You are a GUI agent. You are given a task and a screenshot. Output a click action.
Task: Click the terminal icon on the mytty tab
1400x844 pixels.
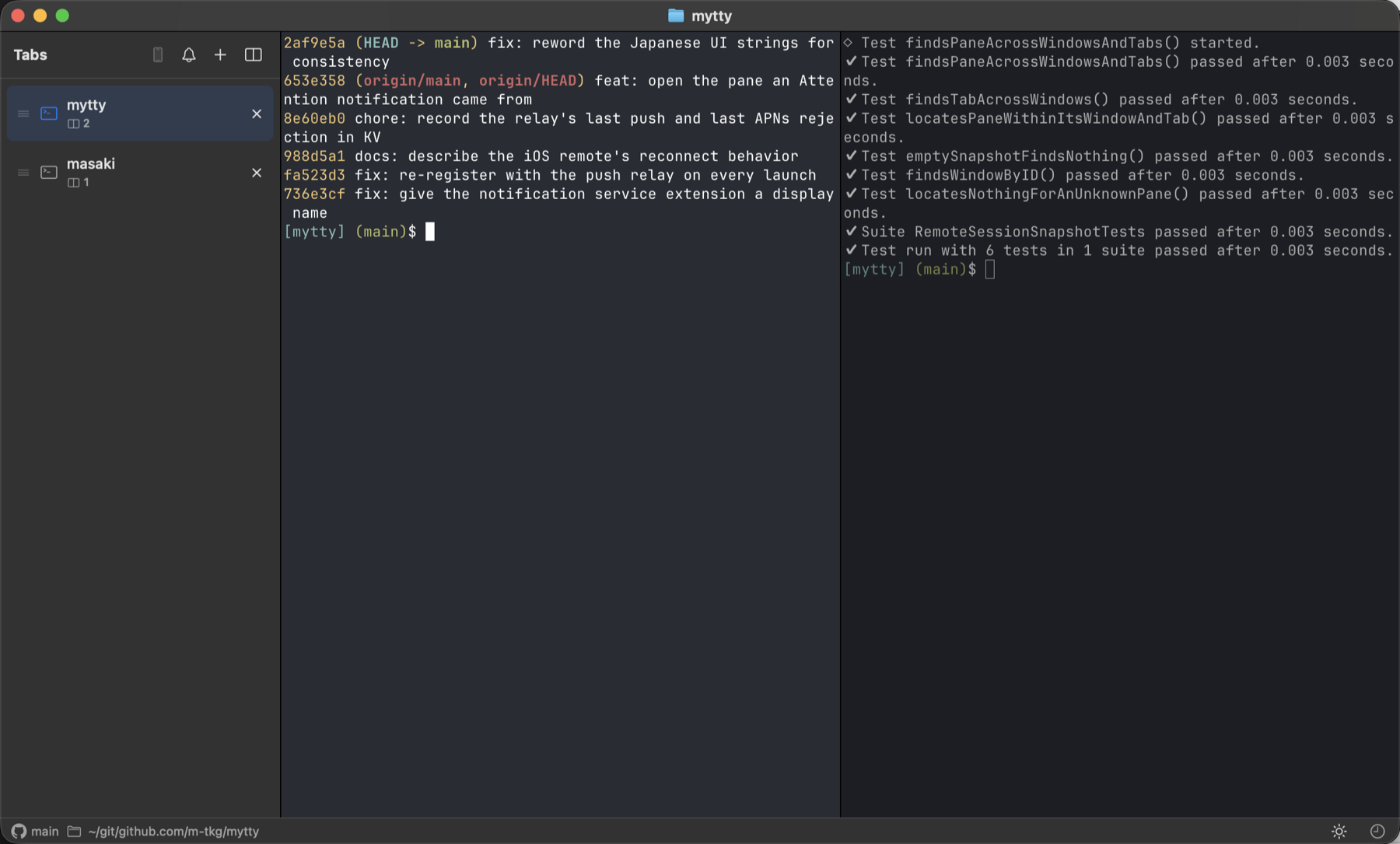[49, 114]
